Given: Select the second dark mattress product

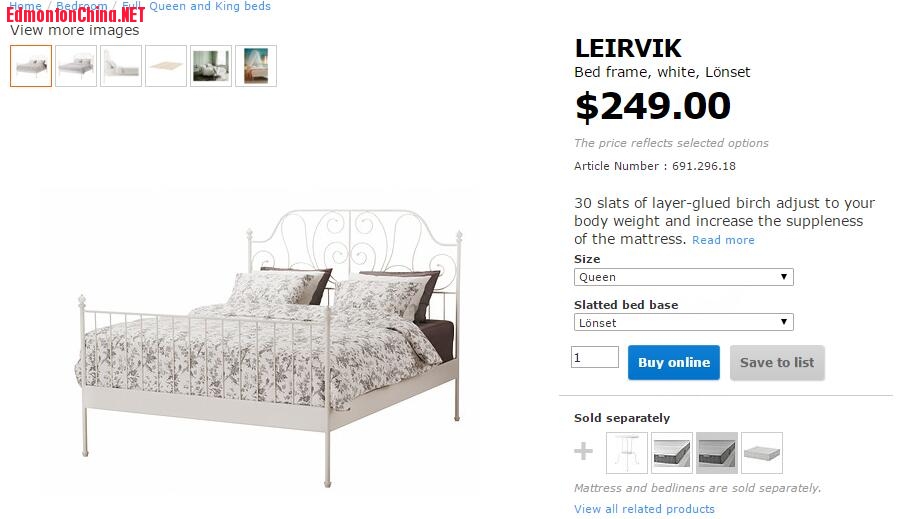Looking at the screenshot, I should 717,453.
